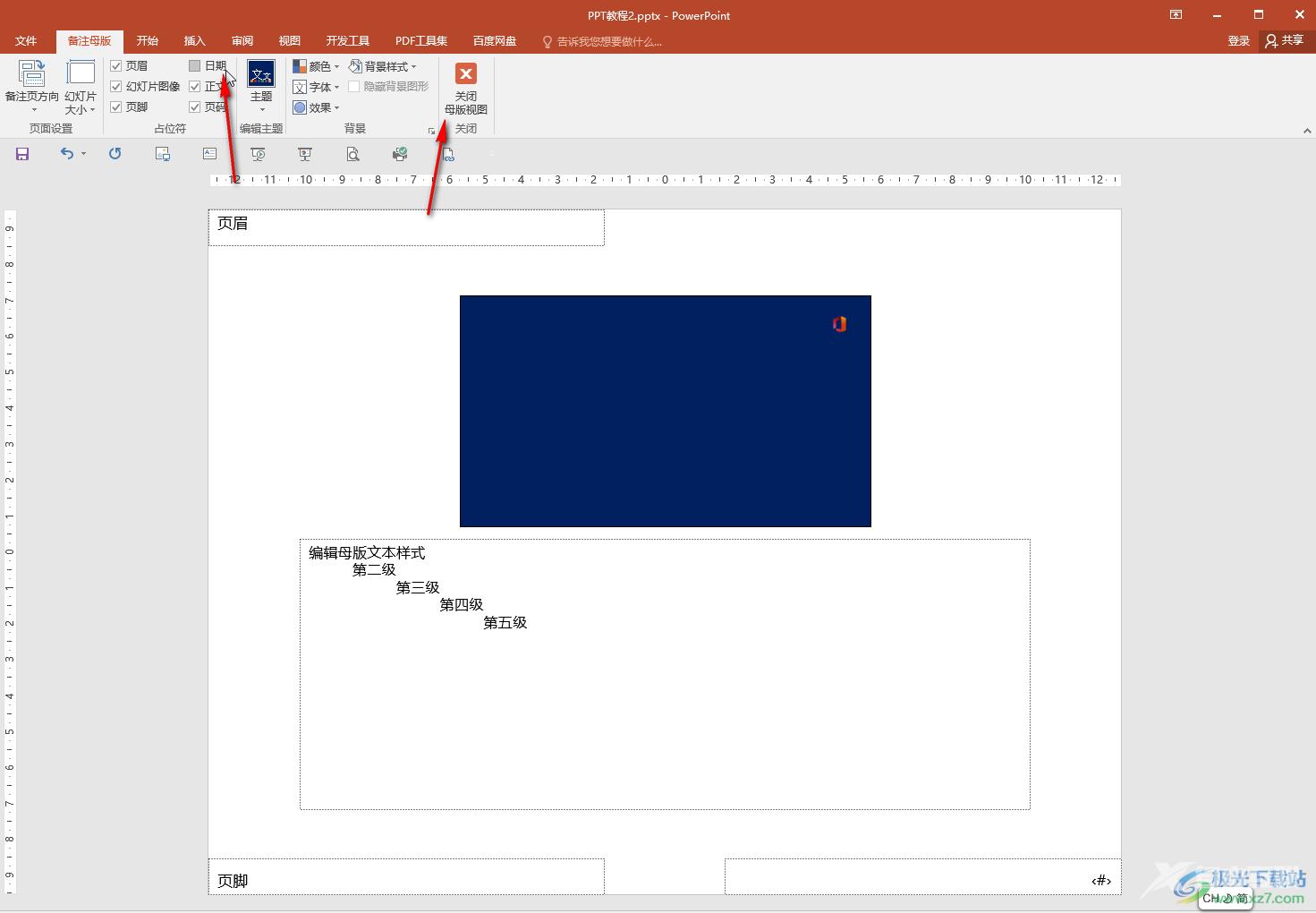This screenshot has height=913, width=1316.
Task: Select the page number placeholder ‹#›
Action: (x=922, y=876)
